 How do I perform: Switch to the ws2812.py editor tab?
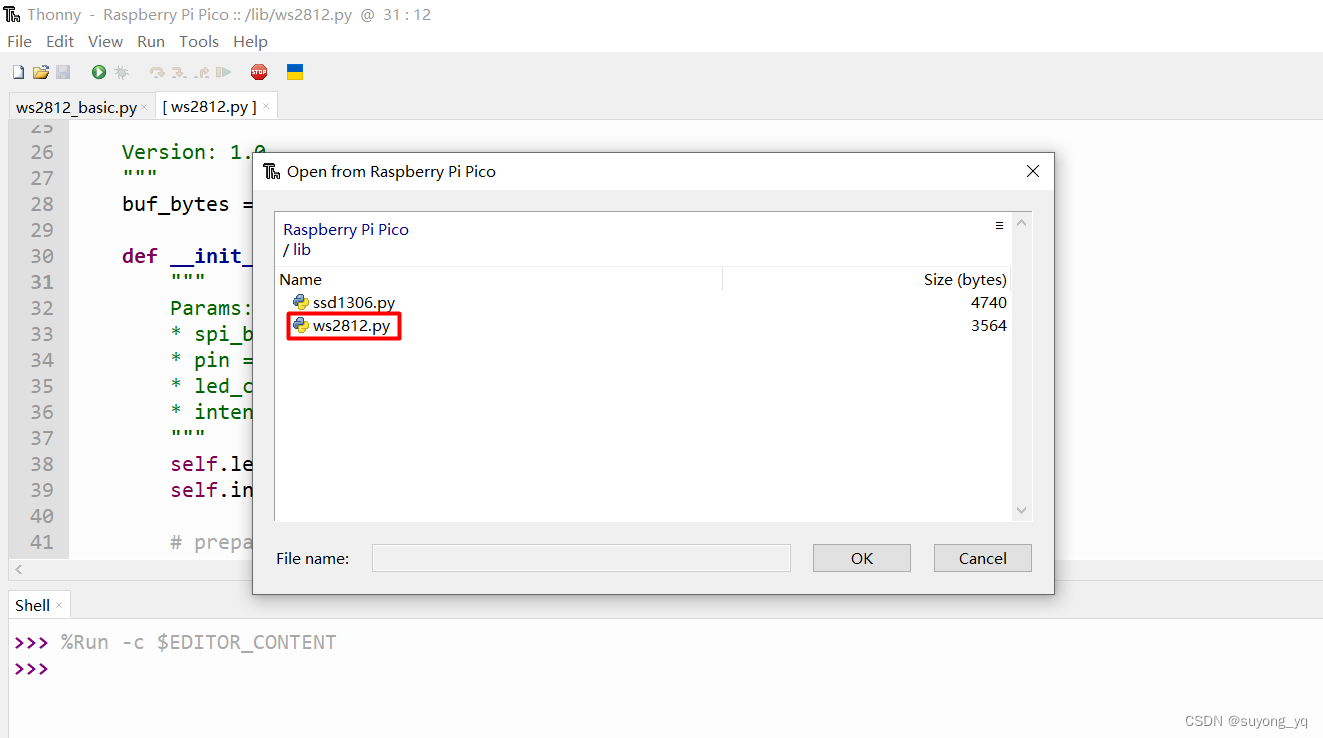click(210, 107)
